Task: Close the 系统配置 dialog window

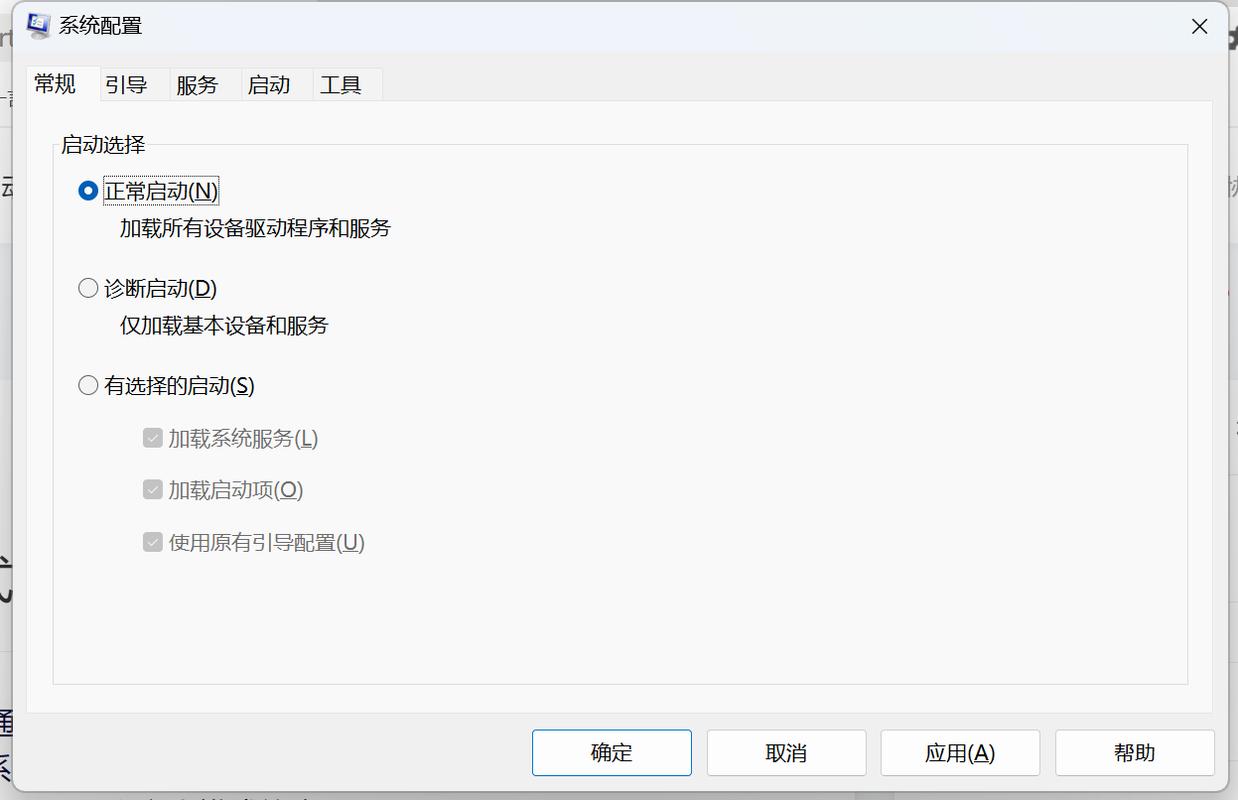Action: pos(1200,27)
